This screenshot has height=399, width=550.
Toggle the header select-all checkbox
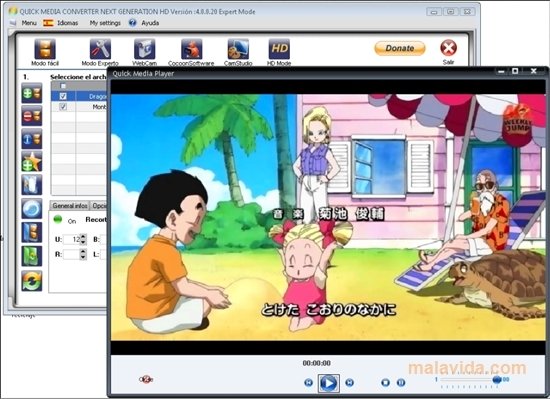[63, 86]
